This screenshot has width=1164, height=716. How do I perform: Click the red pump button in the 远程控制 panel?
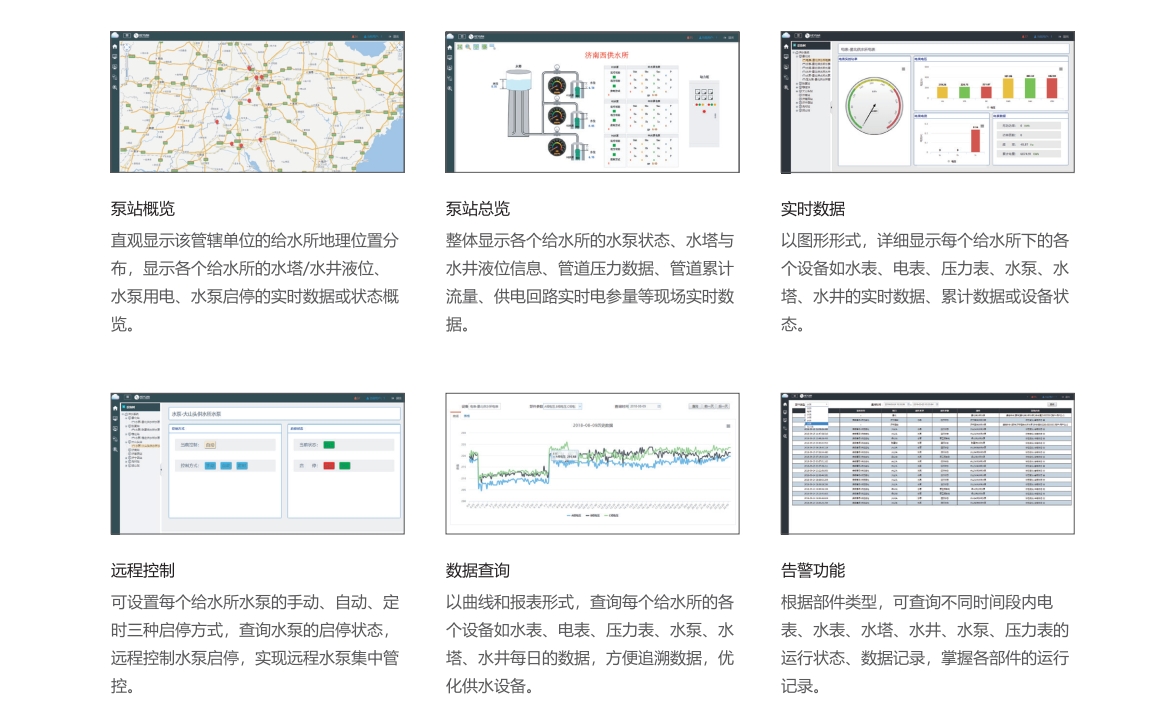[x=329, y=466]
